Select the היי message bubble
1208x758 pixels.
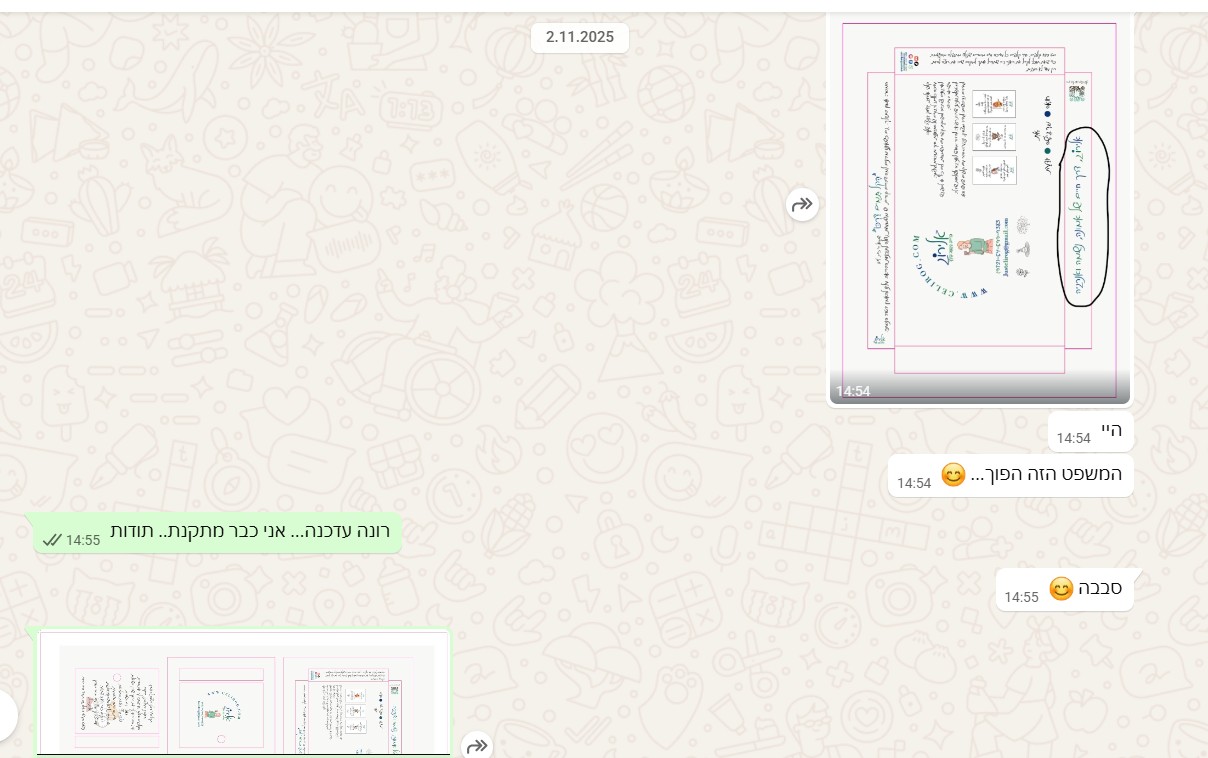point(1110,430)
